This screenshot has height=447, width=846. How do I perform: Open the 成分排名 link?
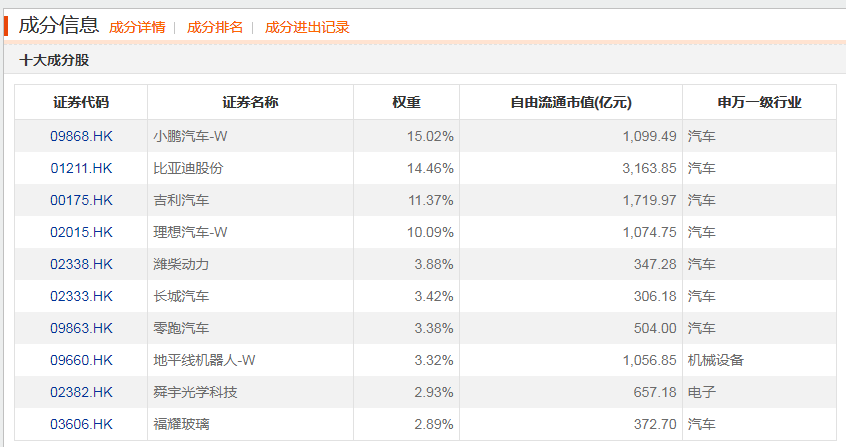pos(215,28)
